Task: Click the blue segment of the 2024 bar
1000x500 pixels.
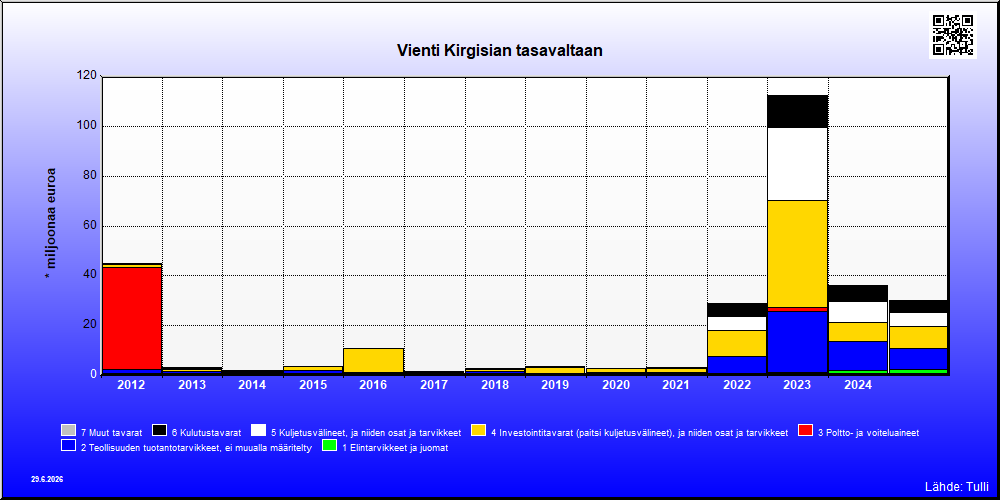Action: coord(858,356)
